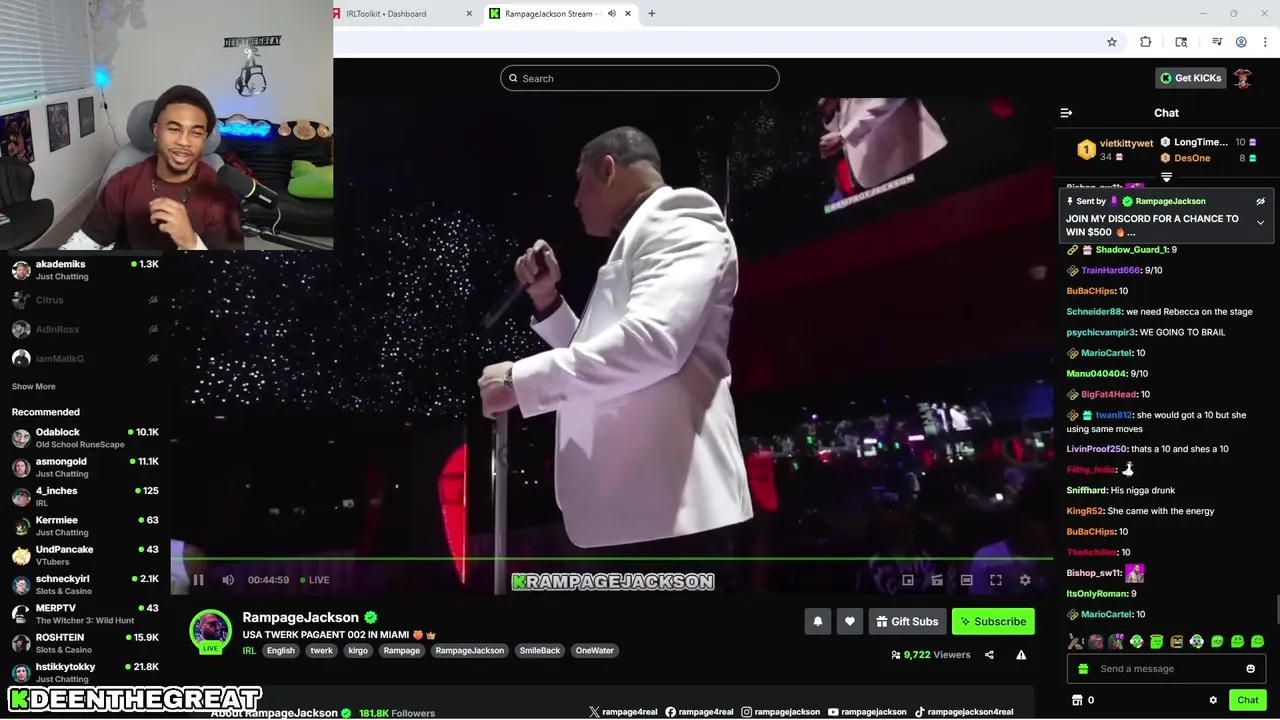
Task: Mute the stream player volume
Action: click(x=228, y=580)
